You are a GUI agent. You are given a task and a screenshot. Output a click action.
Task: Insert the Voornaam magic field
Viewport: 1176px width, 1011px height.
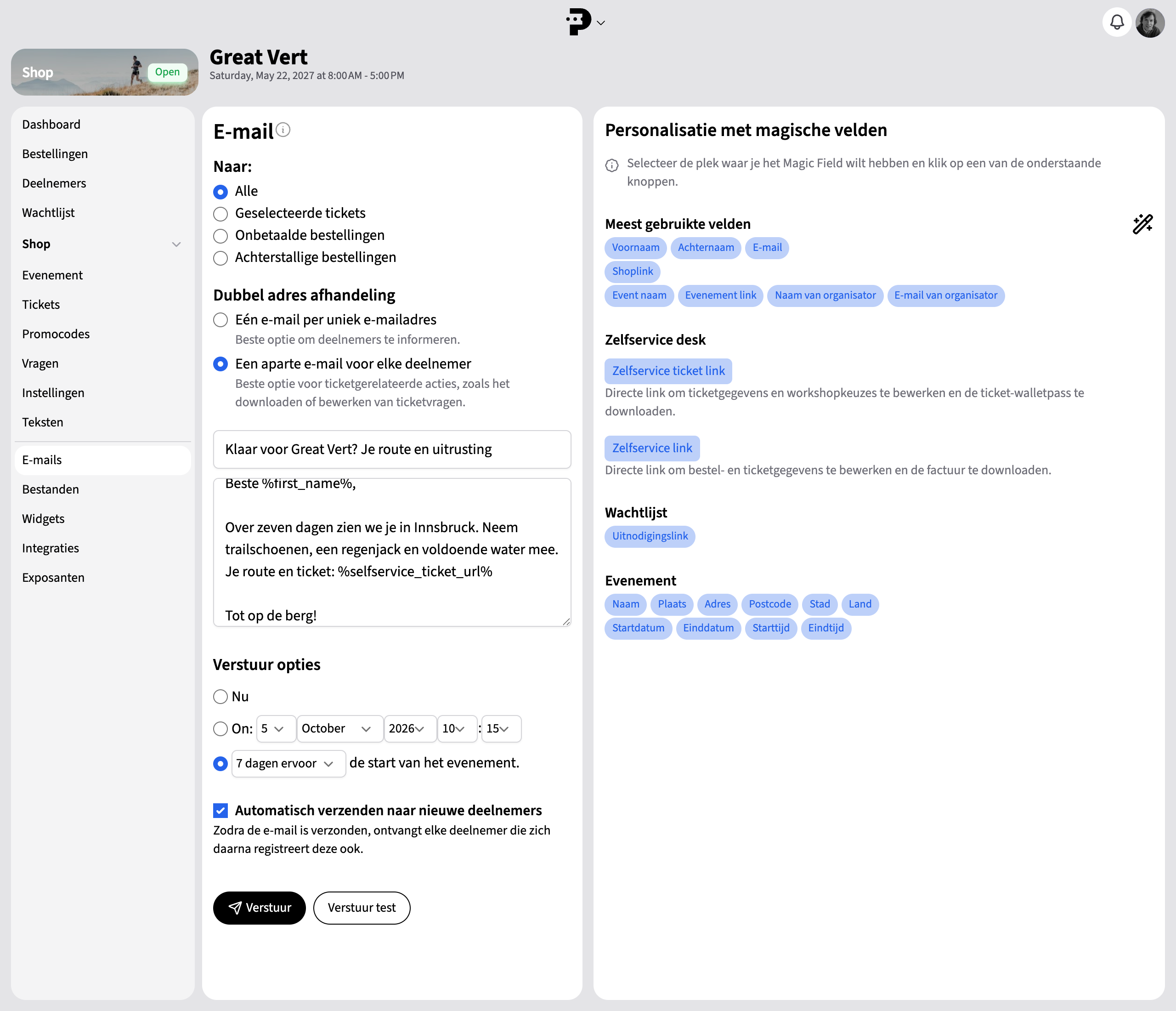(636, 248)
